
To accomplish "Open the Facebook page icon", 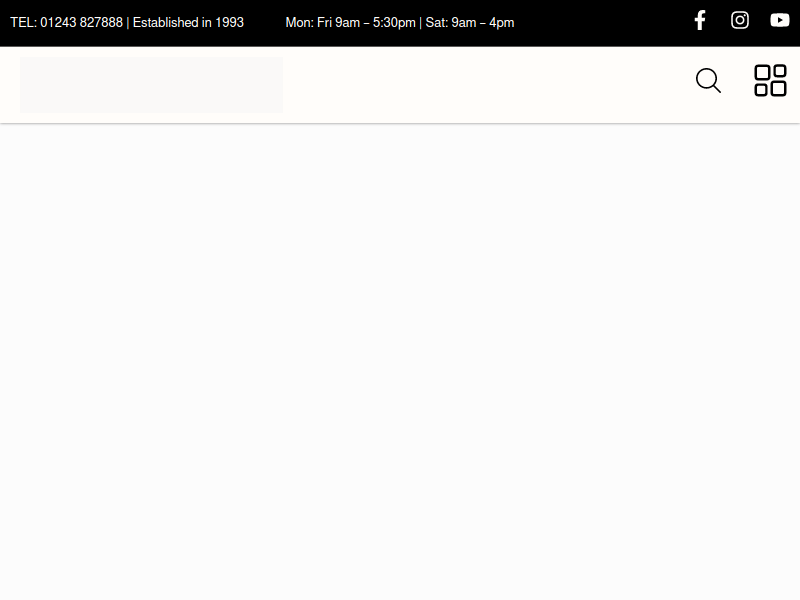I will pos(700,20).
